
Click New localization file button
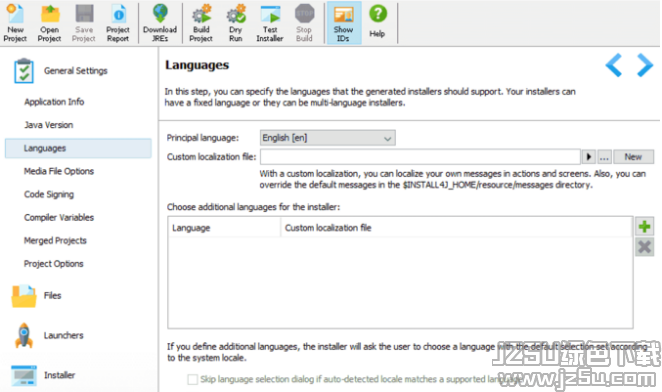[633, 157]
